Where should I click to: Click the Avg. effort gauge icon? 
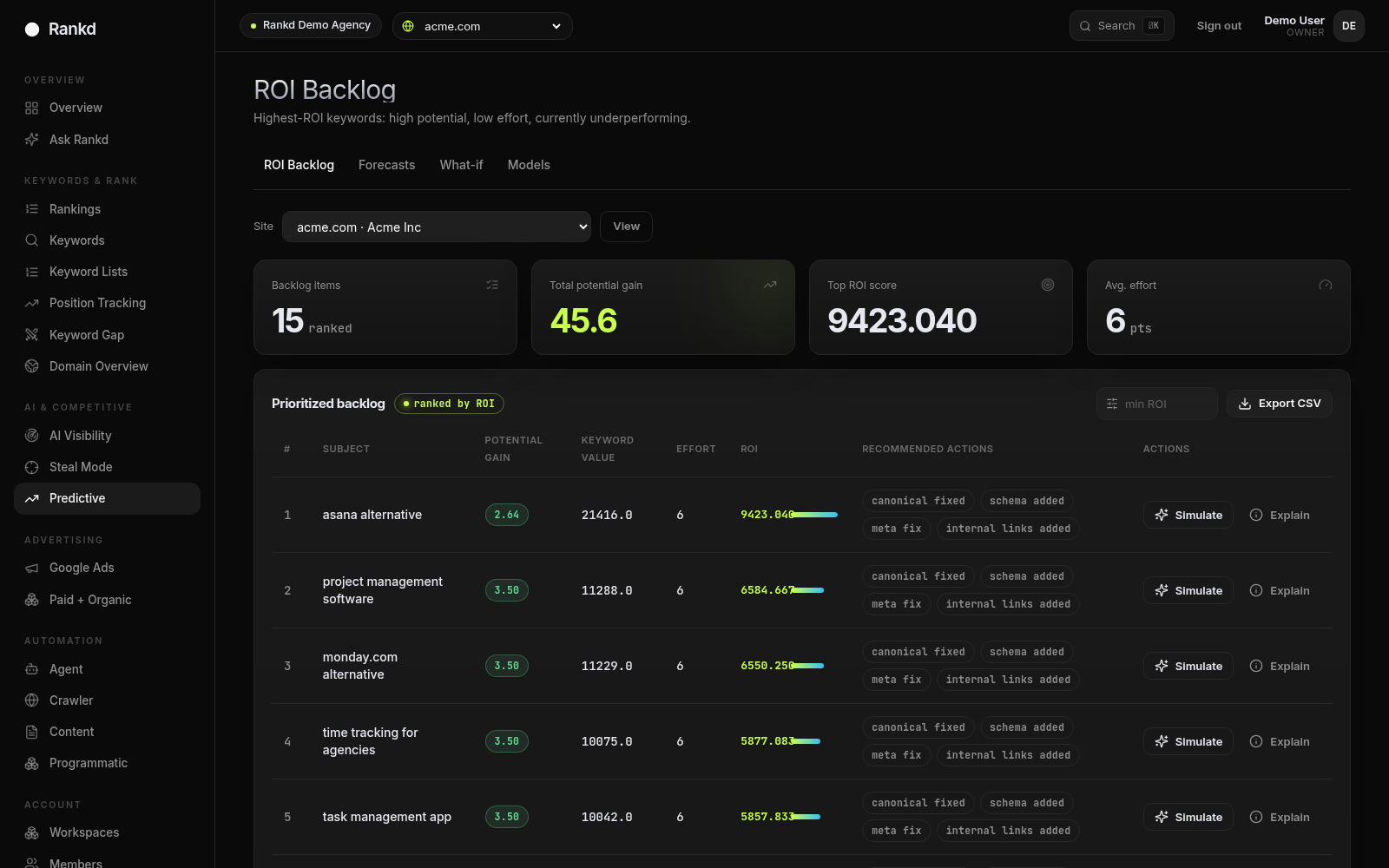click(x=1326, y=285)
